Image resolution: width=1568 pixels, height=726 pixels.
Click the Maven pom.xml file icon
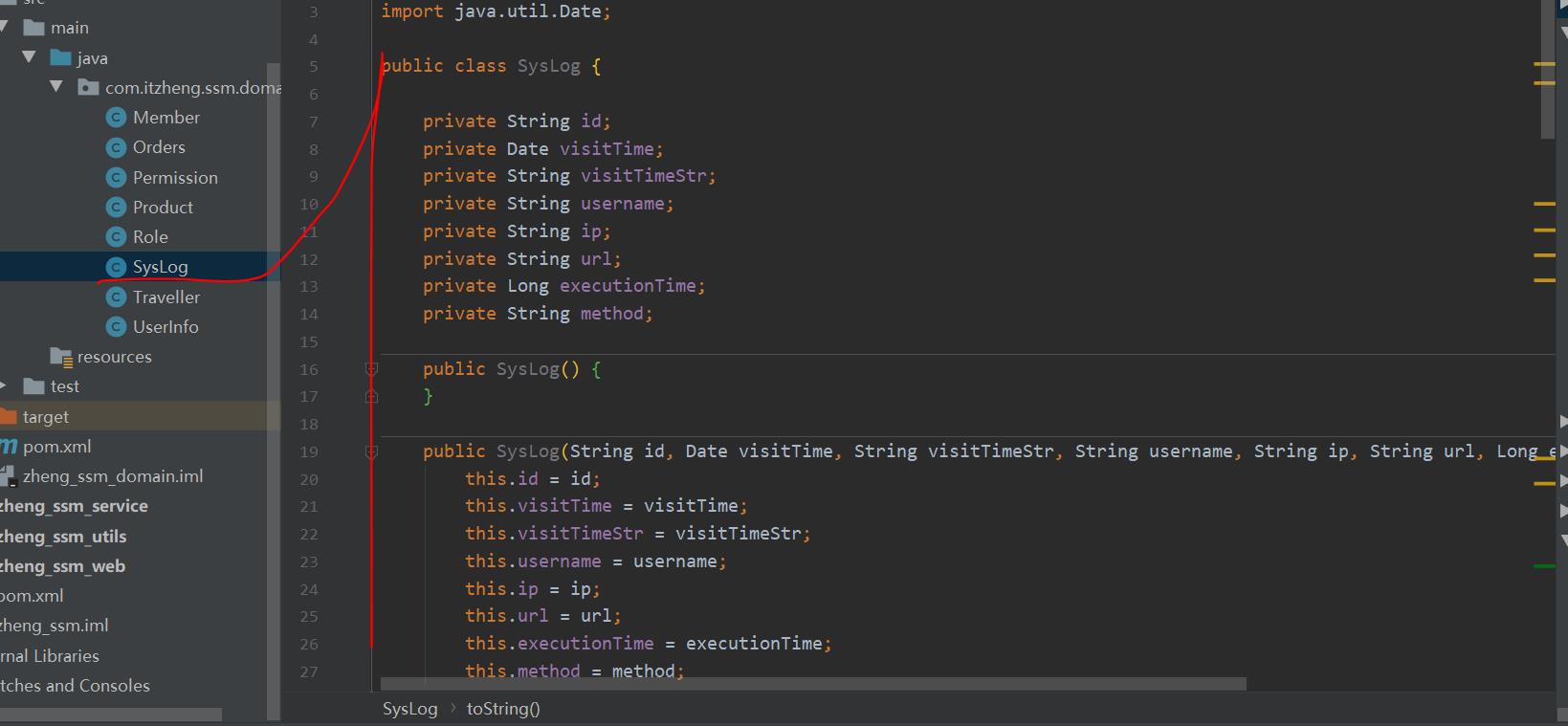[9, 447]
